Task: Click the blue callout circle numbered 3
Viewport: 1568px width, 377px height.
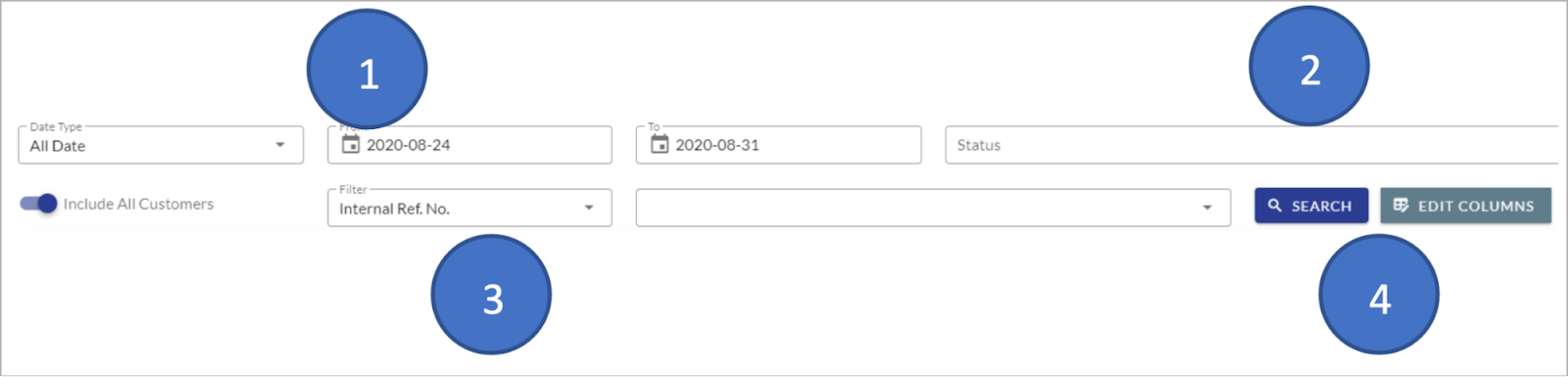Action: pos(492,295)
